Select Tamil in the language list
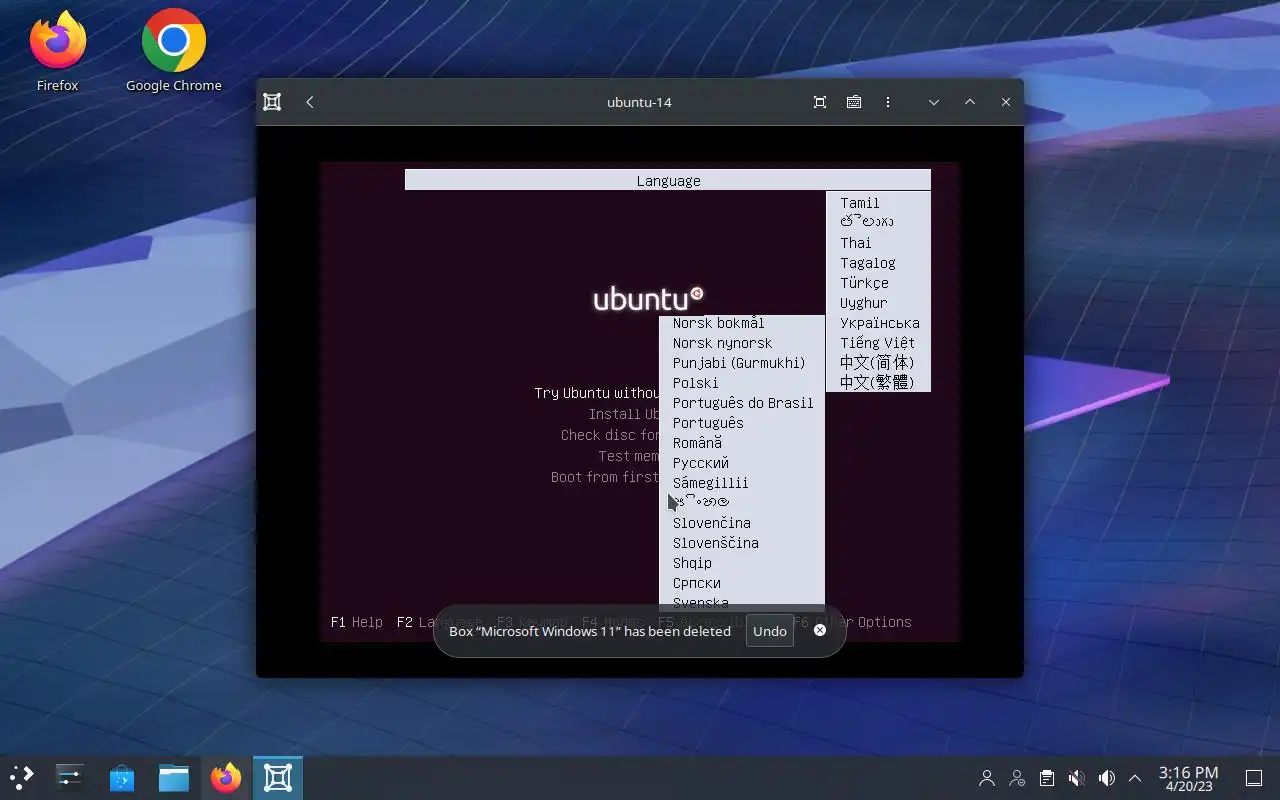This screenshot has height=800, width=1280. [x=860, y=203]
